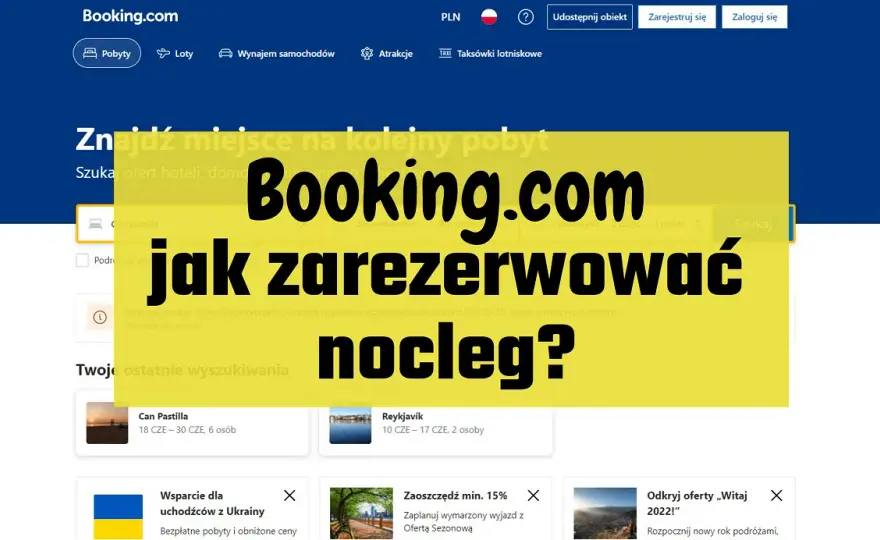Image resolution: width=880 pixels, height=540 pixels.
Task: Click the Reykjavík thumbnail image
Action: [350, 423]
